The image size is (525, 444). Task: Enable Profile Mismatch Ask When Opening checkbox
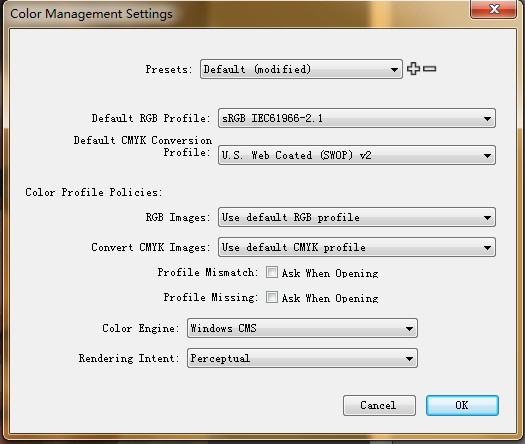click(272, 272)
